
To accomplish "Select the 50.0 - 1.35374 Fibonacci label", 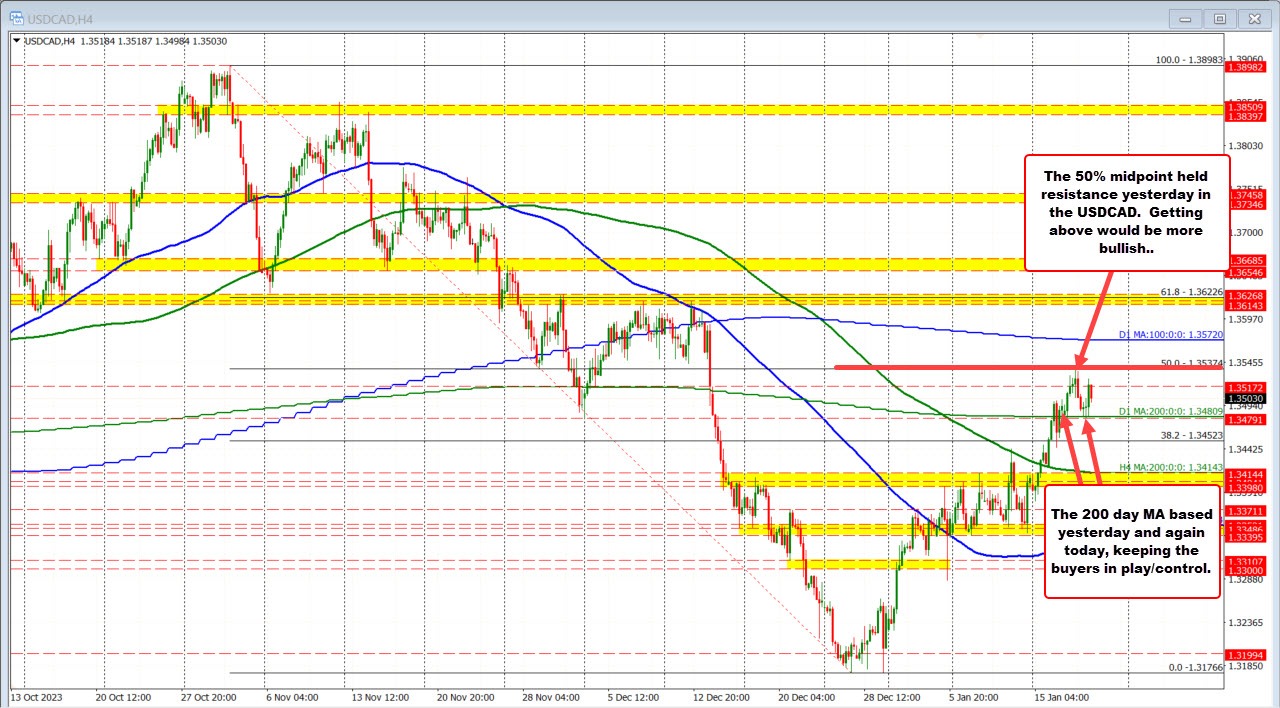I will [1191, 364].
